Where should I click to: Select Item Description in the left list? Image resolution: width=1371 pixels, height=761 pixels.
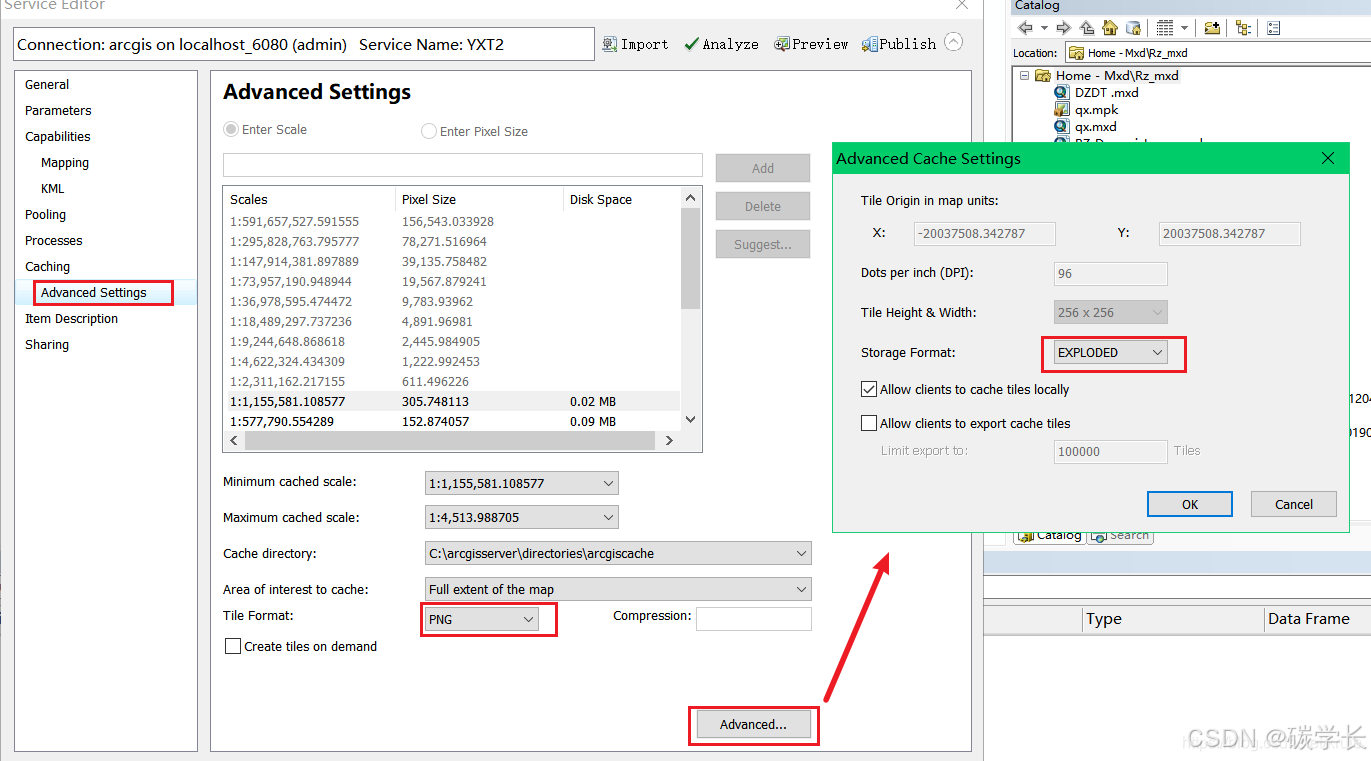point(71,318)
